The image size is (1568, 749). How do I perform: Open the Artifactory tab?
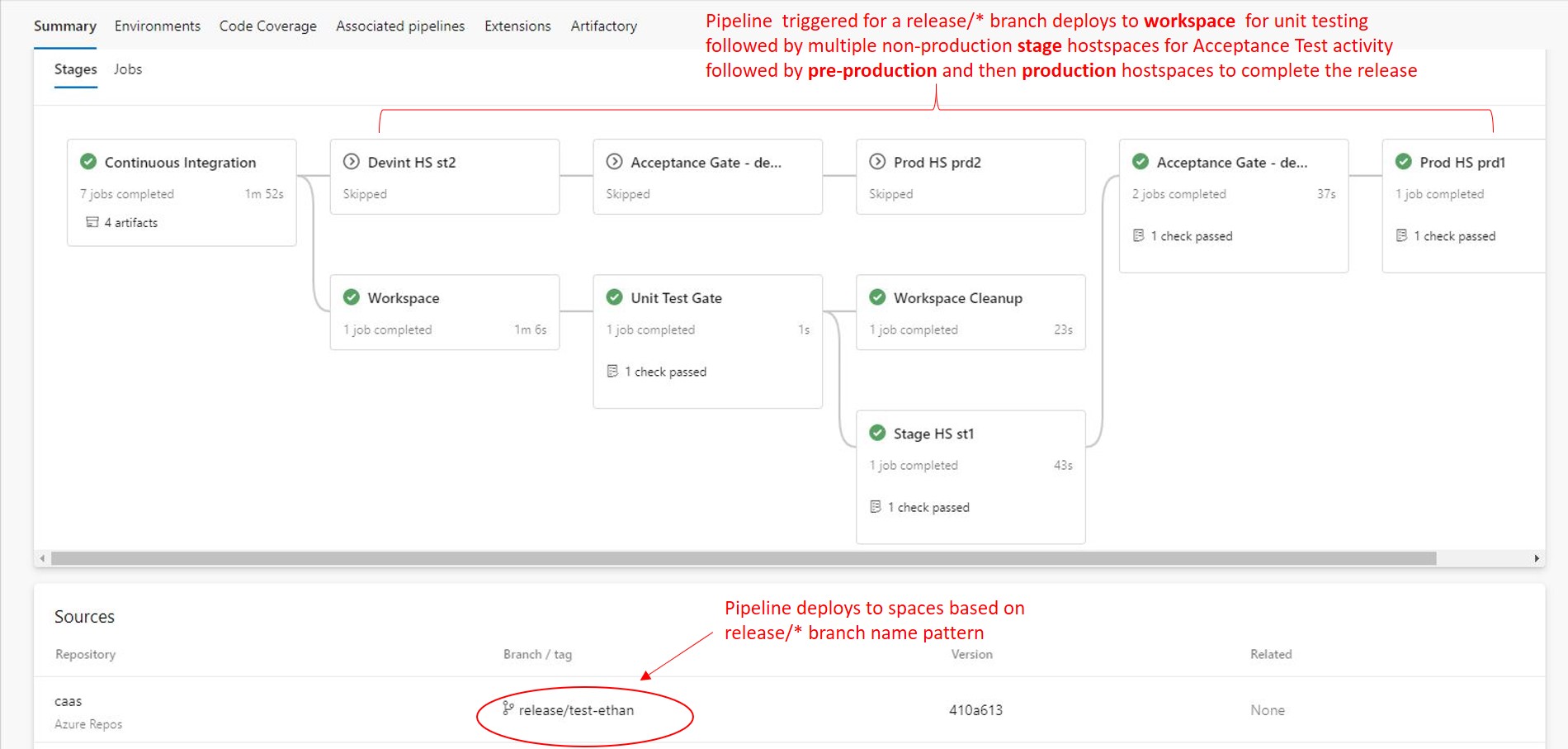pos(603,26)
